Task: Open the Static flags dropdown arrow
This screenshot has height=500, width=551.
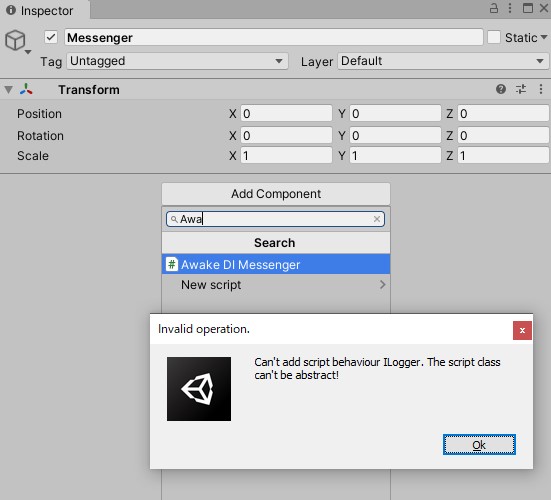Action: pyautogui.click(x=544, y=37)
